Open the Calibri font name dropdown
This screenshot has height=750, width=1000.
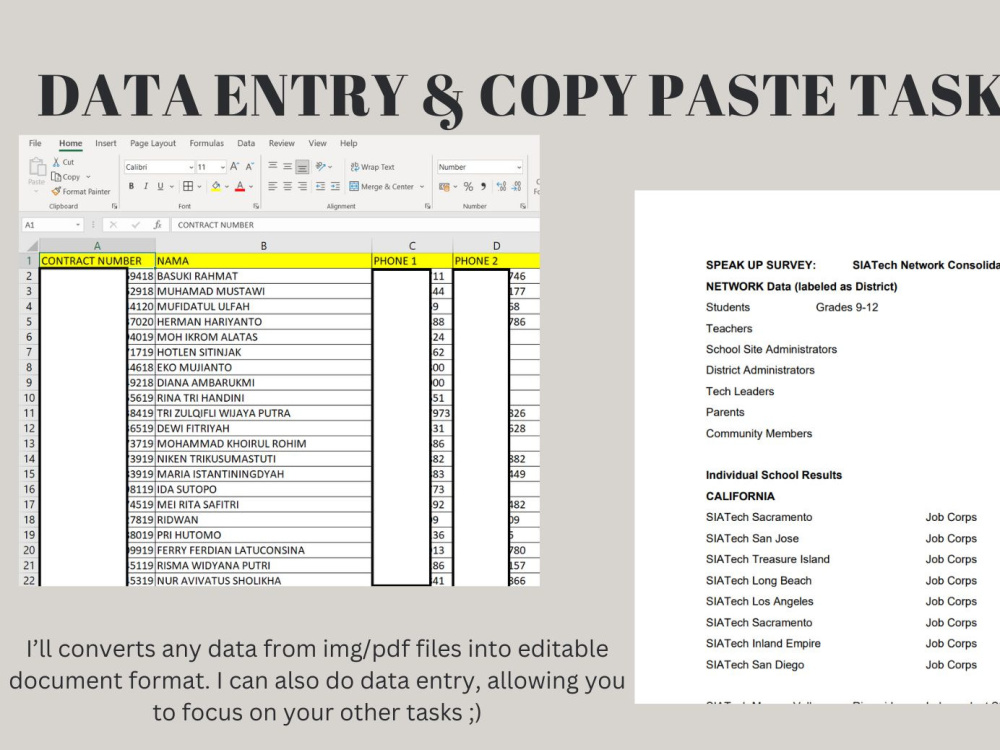tap(191, 167)
